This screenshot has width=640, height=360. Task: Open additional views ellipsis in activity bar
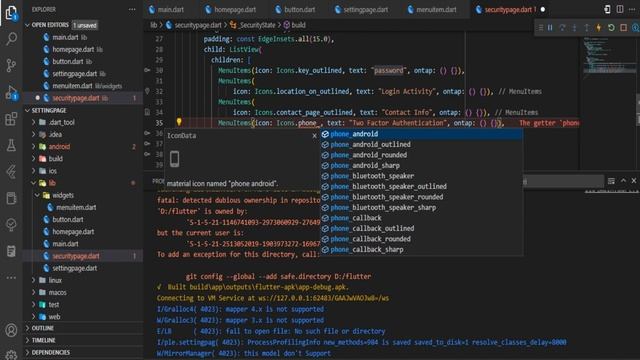[11, 278]
